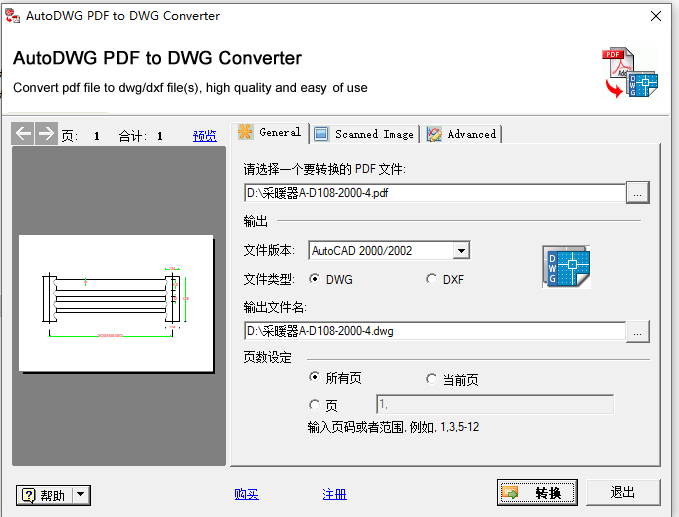Click the 输出文件名 label
The width and height of the screenshot is (679, 517).
click(275, 307)
